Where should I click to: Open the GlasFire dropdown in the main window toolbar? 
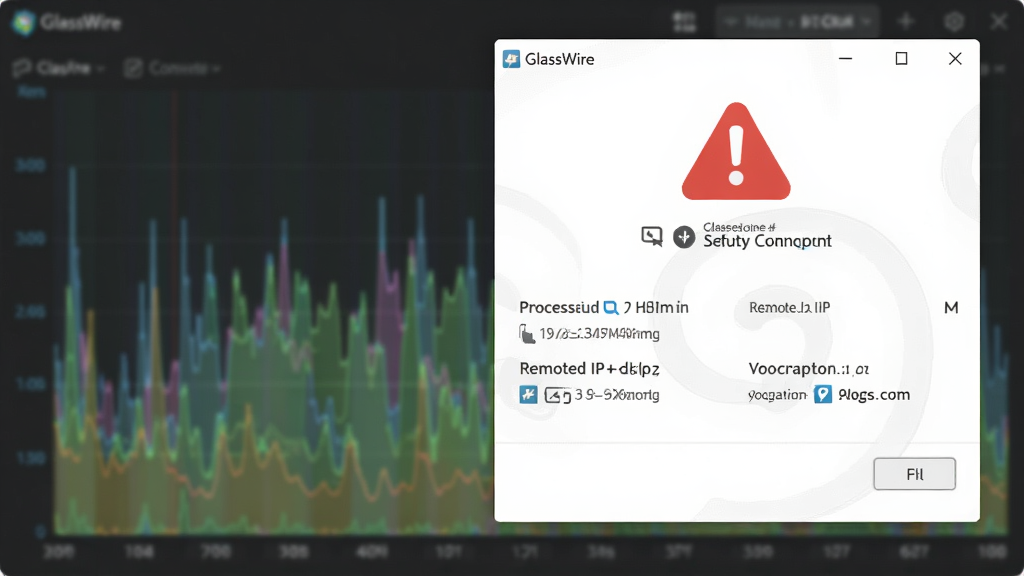[x=59, y=68]
